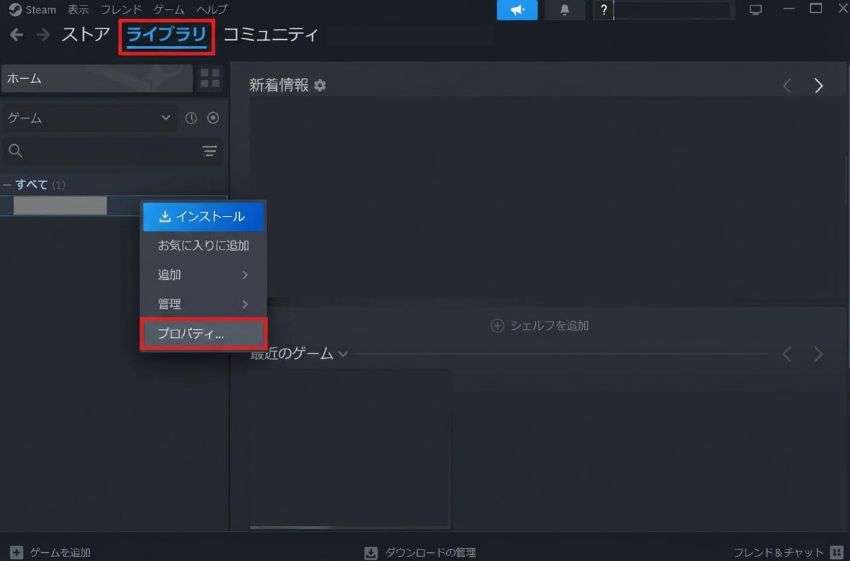Open ダウンロードの管理 link
850x561 pixels.
pyautogui.click(x=430, y=552)
